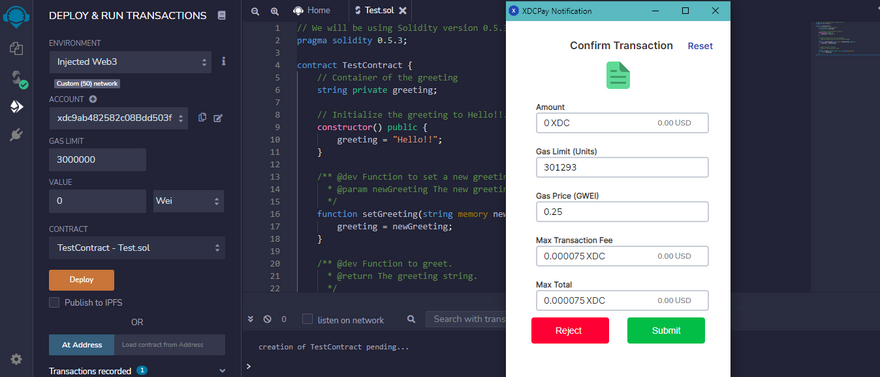
Task: Click Load contract from Address field
Action: click(169, 344)
